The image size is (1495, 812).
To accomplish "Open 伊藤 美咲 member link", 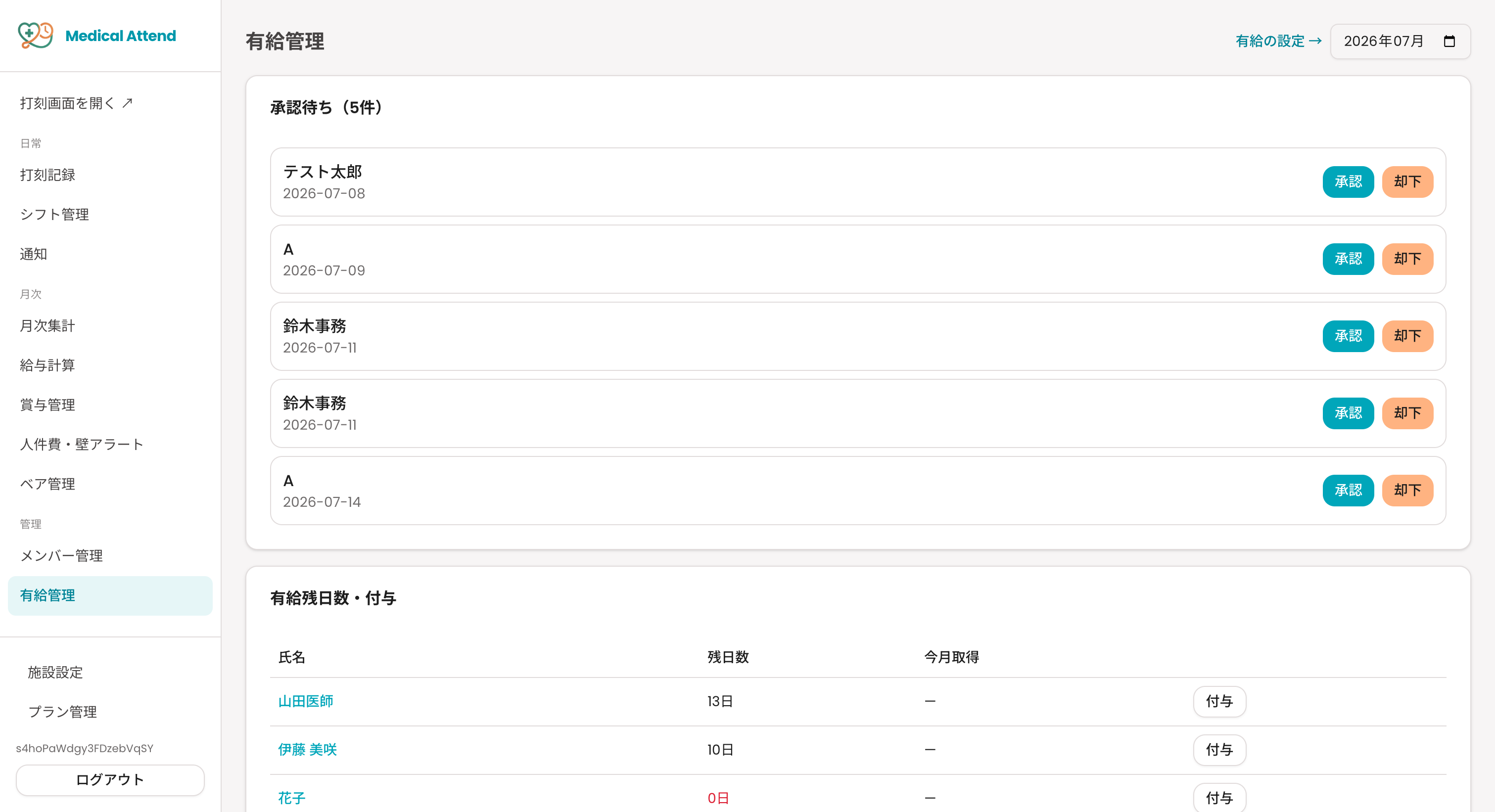I will click(x=308, y=749).
